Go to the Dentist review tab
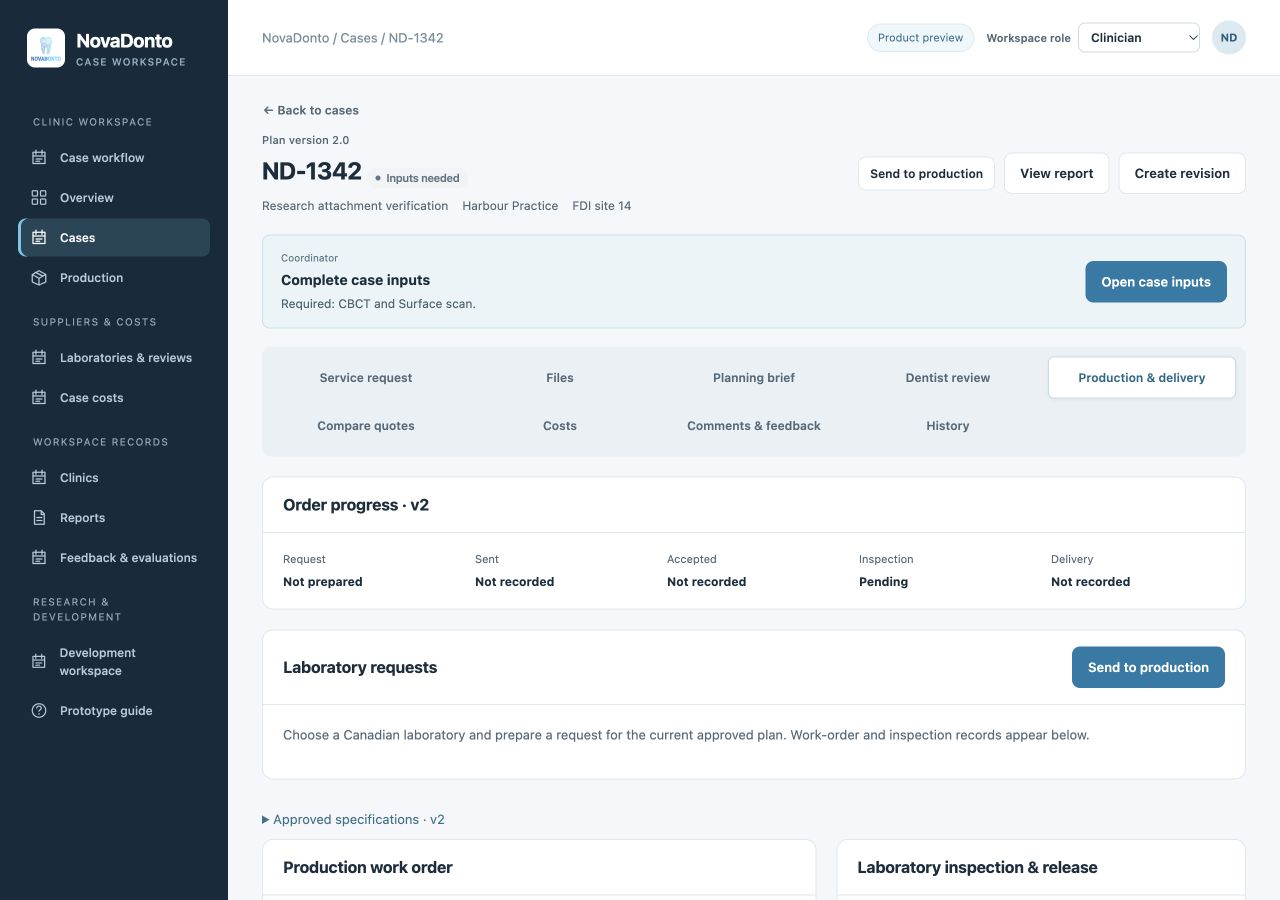Image resolution: width=1280 pixels, height=900 pixels. 948,378
